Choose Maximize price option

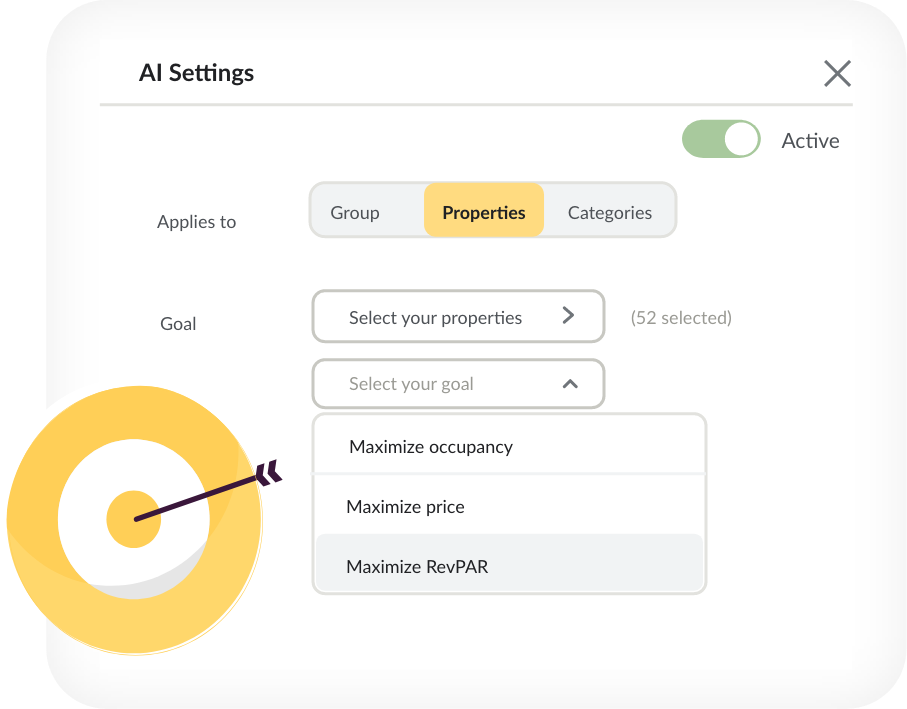(509, 506)
